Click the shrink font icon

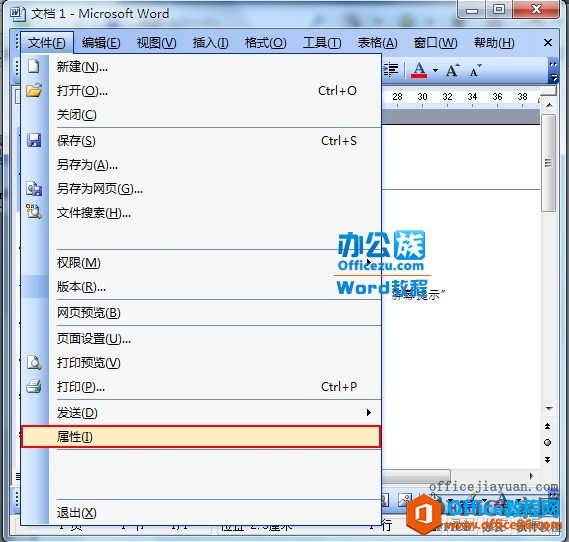[475, 70]
